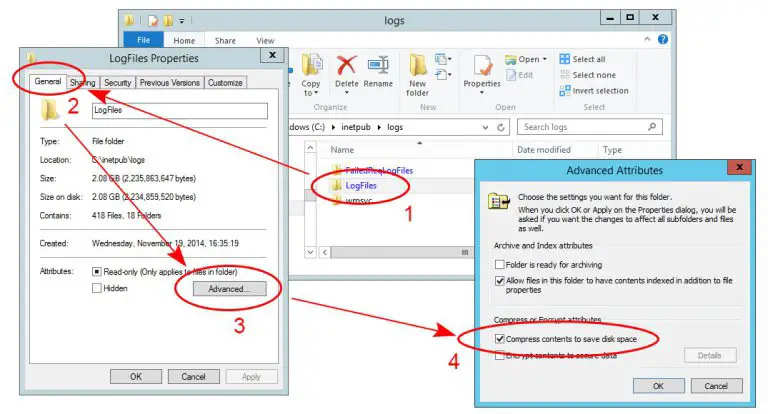
Task: Click the blue Help question mark icon
Action: coord(663,40)
